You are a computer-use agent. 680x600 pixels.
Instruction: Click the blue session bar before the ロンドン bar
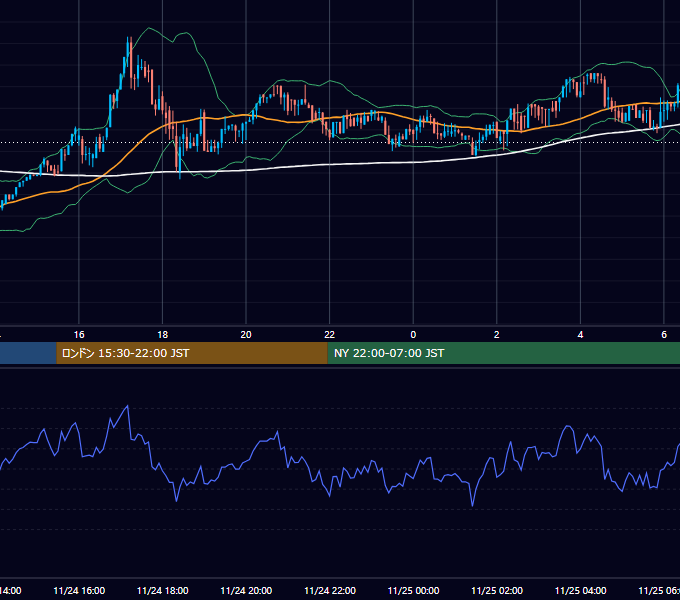(28, 353)
